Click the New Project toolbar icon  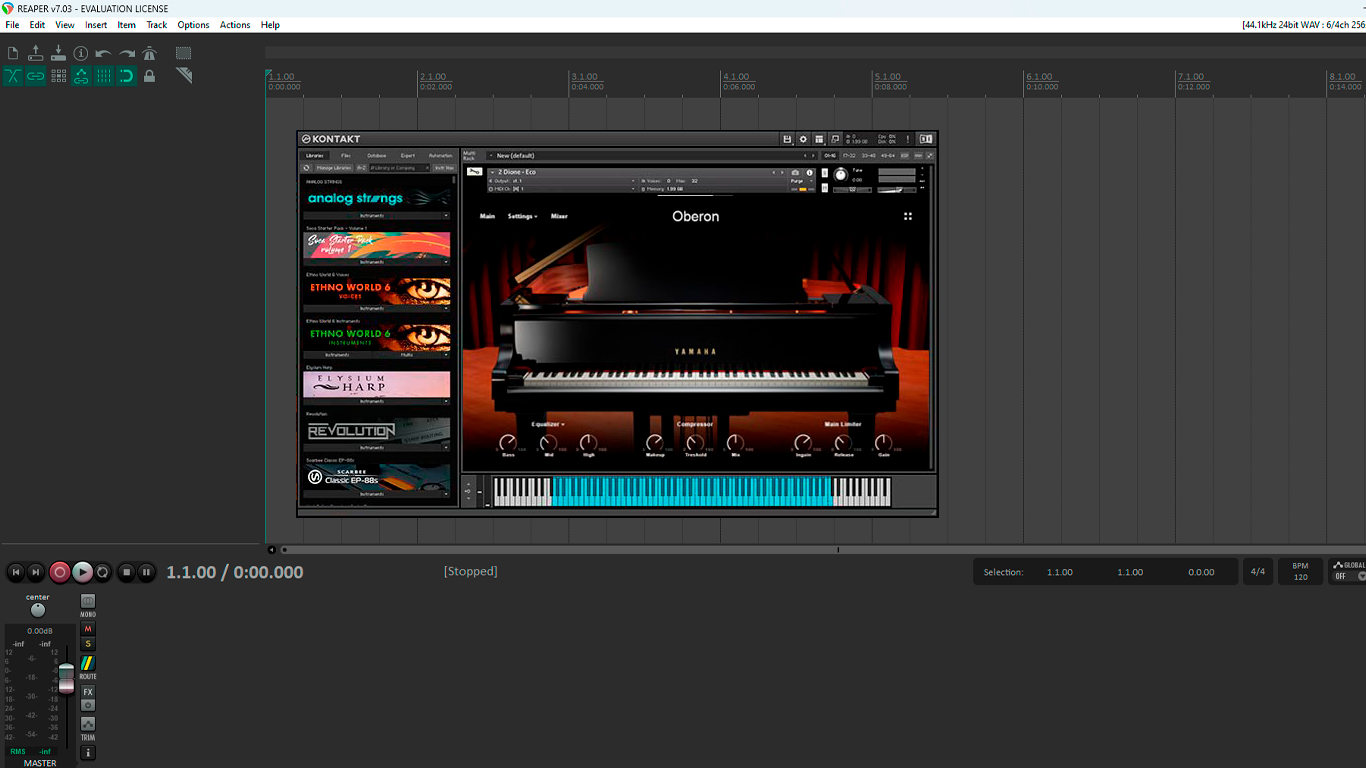[13, 53]
